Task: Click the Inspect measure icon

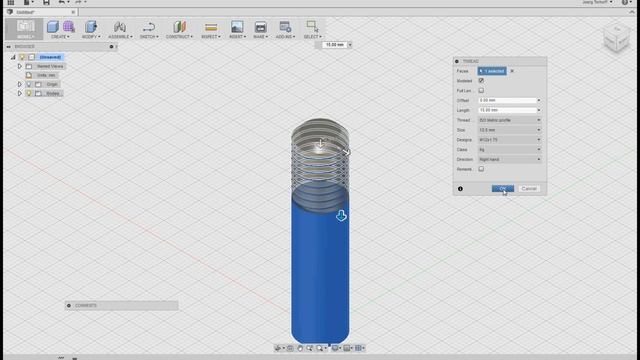Action: (211, 27)
